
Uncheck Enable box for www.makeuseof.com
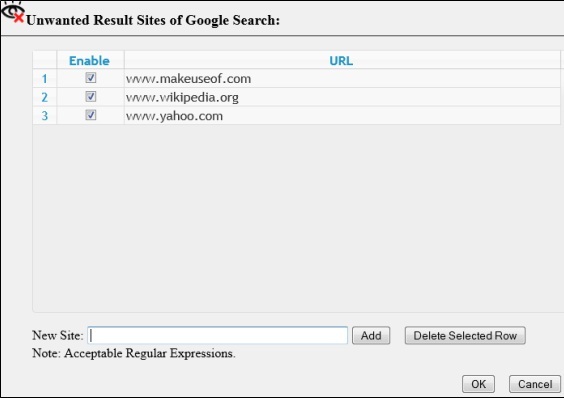[91, 78]
